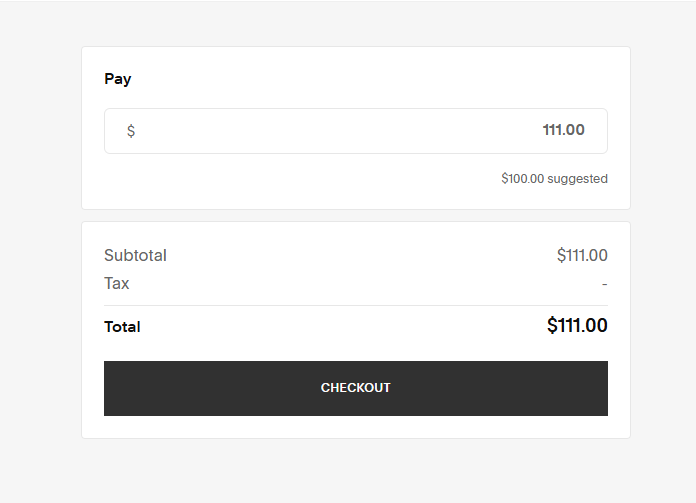
Task: Click the dollar sign currency symbol
Action: point(131,131)
